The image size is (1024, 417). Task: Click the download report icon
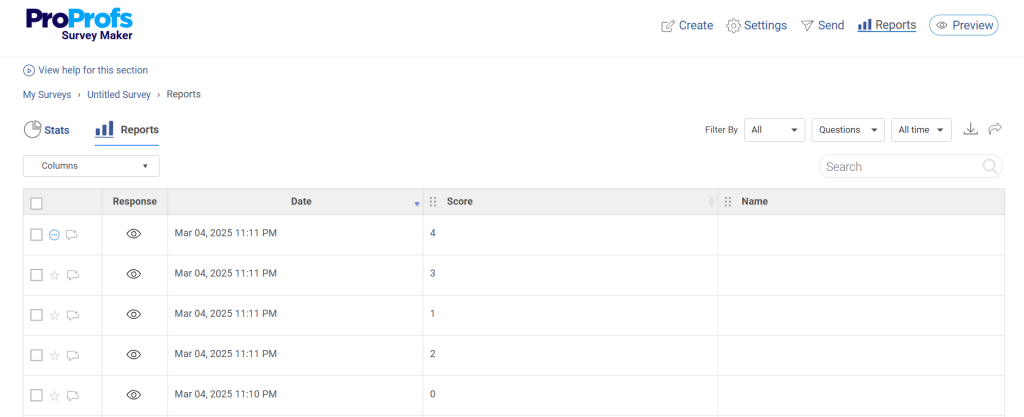970,129
